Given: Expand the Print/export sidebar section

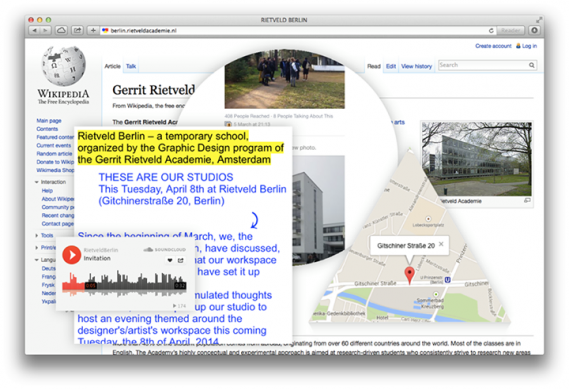Looking at the screenshot, I should tap(37, 247).
